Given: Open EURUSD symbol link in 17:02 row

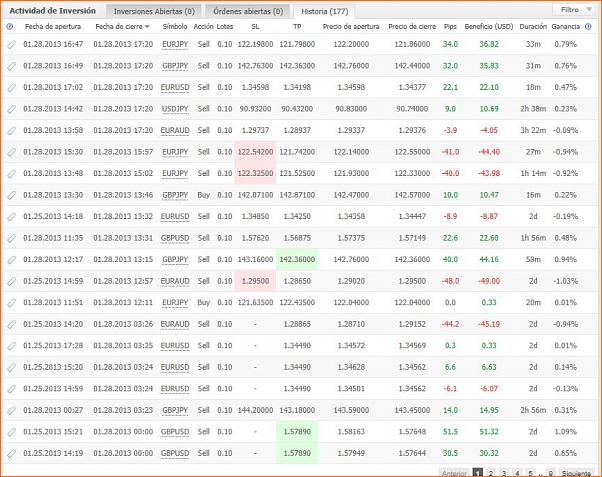Looking at the screenshot, I should [x=175, y=88].
